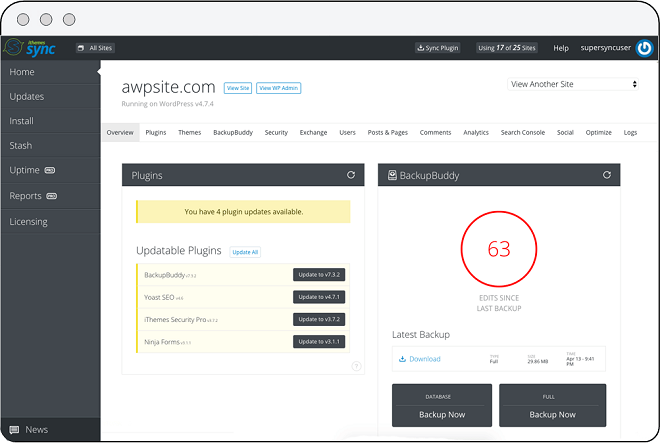Click the Sync Plugin button
Screen dimensions: 660x443
pyautogui.click(x=437, y=48)
